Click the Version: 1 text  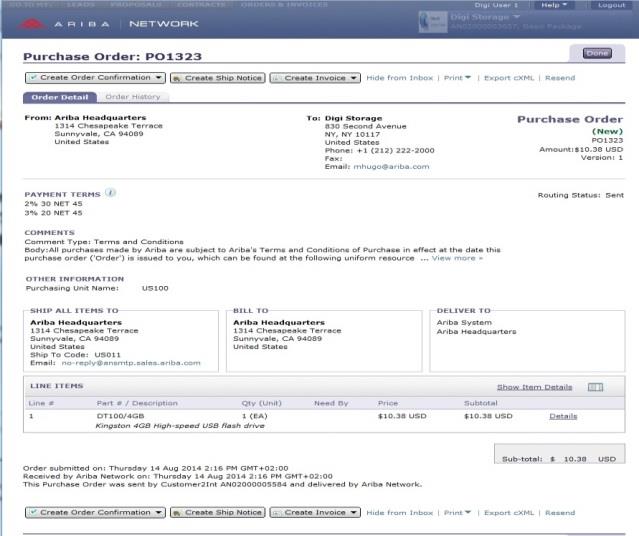pyautogui.click(x=602, y=158)
